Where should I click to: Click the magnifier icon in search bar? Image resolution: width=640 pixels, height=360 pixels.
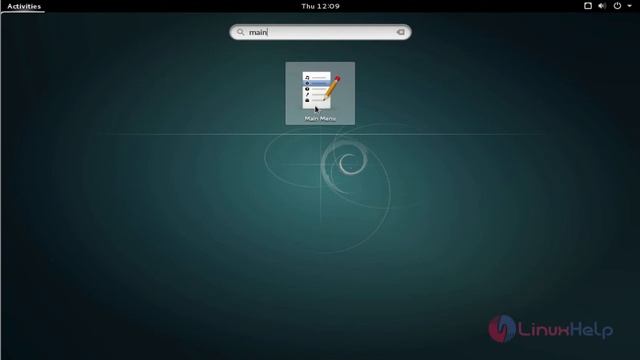(240, 32)
